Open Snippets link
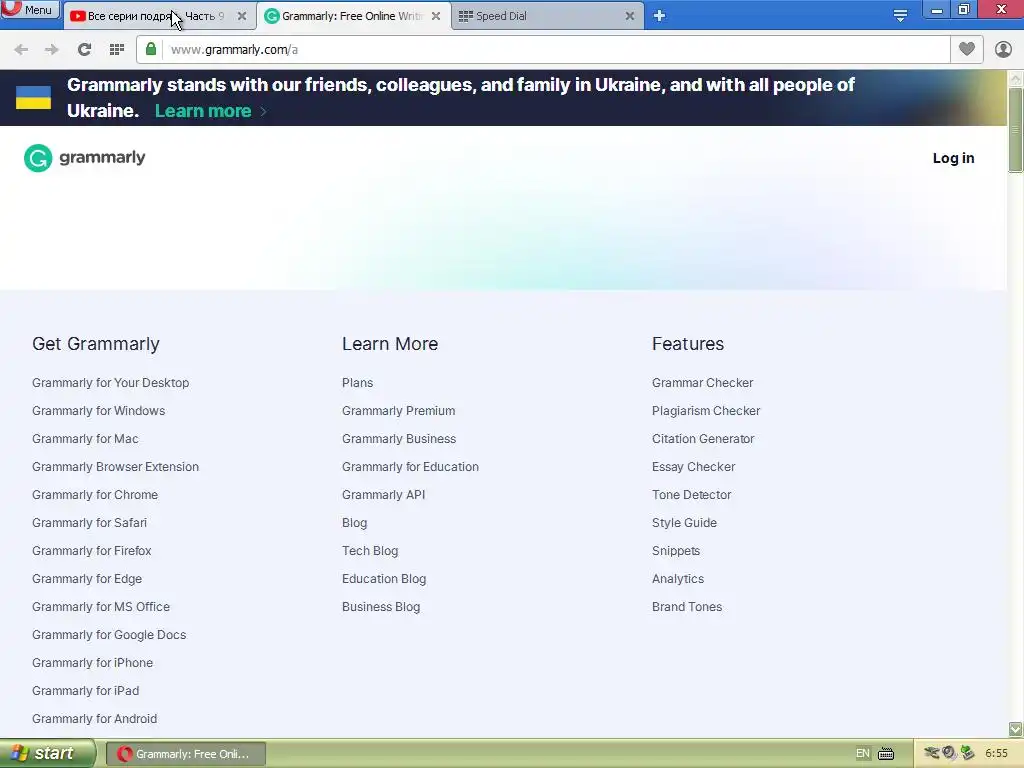Viewport: 1024px width, 768px height. click(x=676, y=551)
